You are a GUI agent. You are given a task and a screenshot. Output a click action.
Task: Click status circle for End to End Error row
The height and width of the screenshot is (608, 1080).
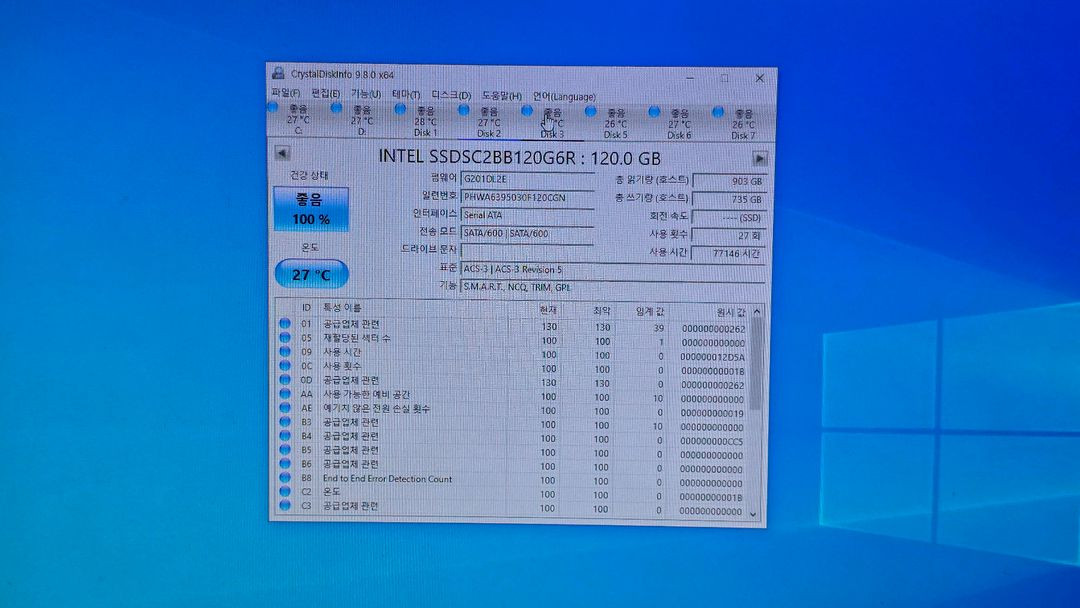(x=284, y=477)
